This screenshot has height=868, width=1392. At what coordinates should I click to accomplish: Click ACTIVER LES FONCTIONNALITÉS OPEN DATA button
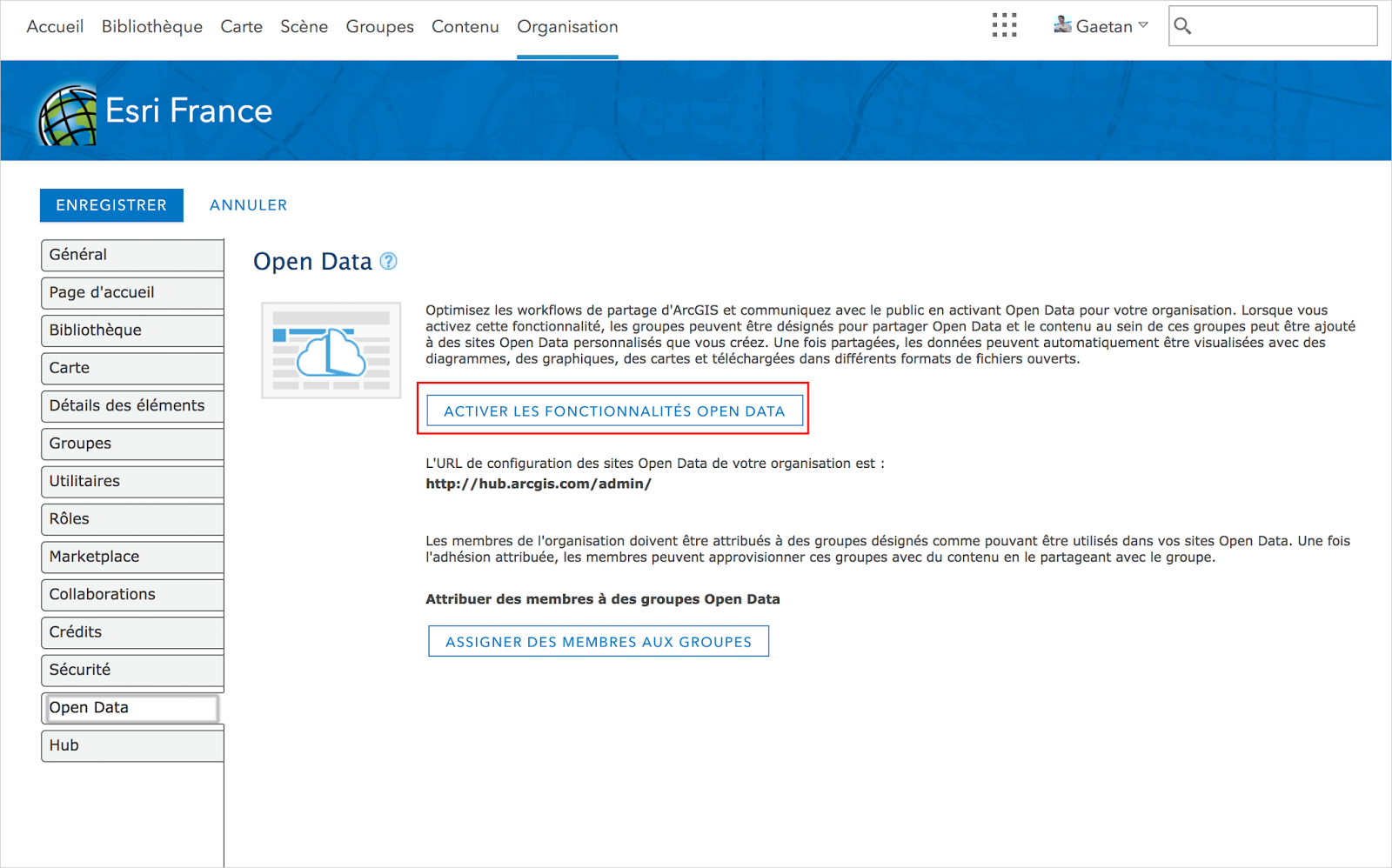click(614, 411)
